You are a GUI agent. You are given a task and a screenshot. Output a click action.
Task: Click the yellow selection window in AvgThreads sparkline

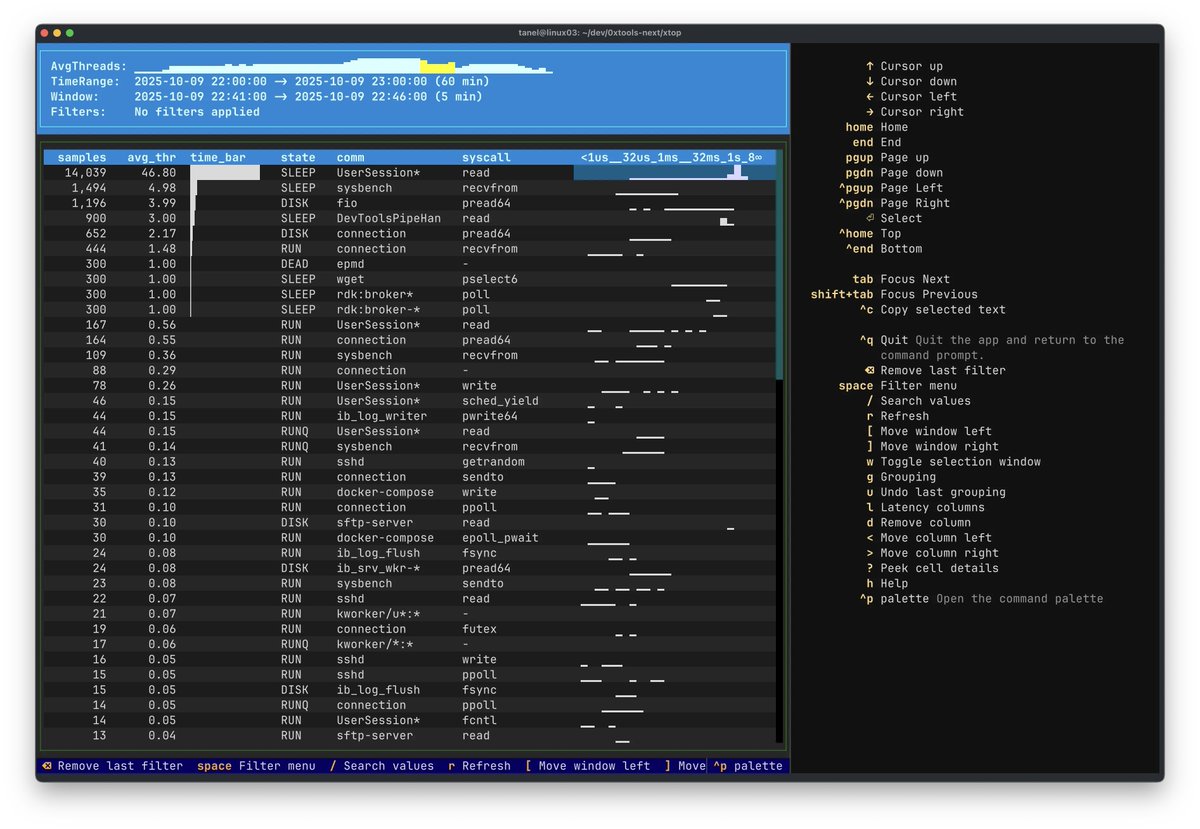(x=437, y=67)
